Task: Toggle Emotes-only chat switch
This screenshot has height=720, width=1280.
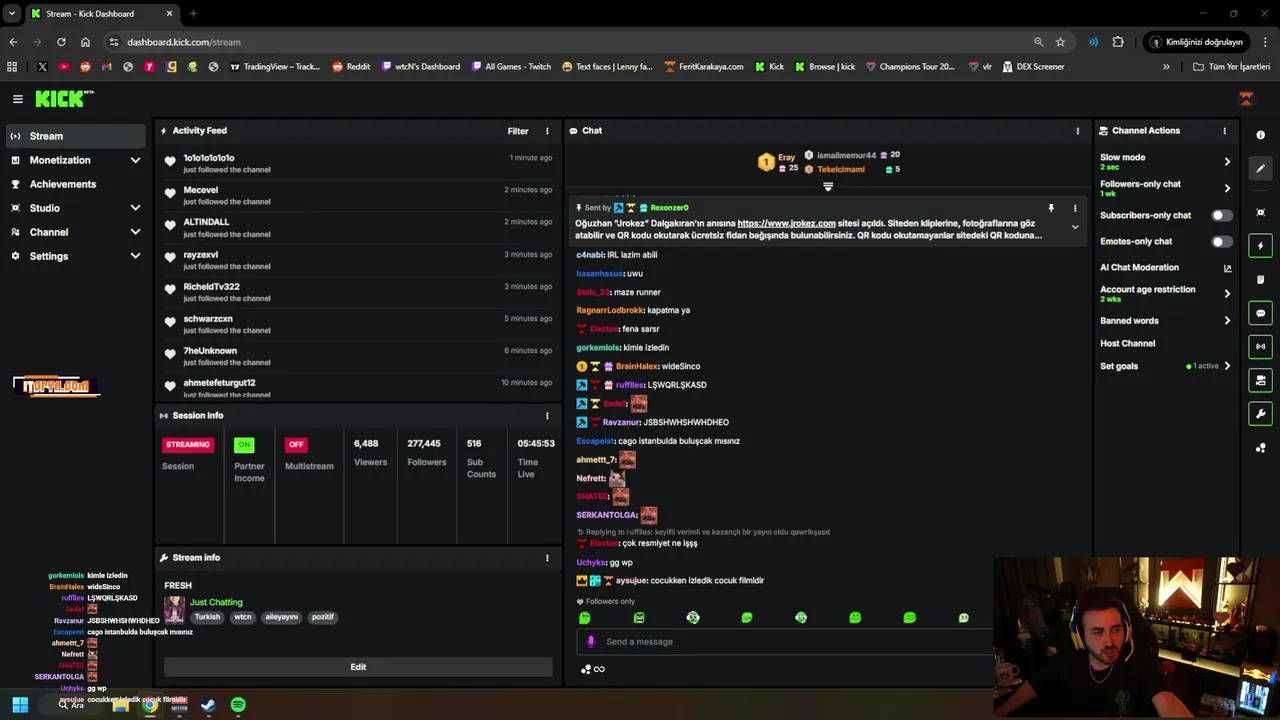Action: (x=1222, y=241)
